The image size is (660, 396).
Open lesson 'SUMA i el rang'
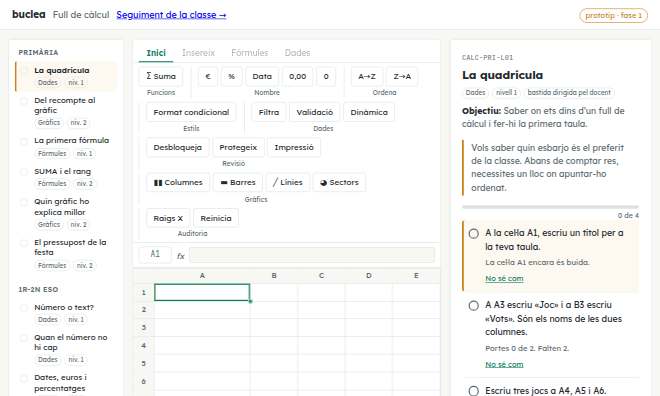tap(66, 177)
